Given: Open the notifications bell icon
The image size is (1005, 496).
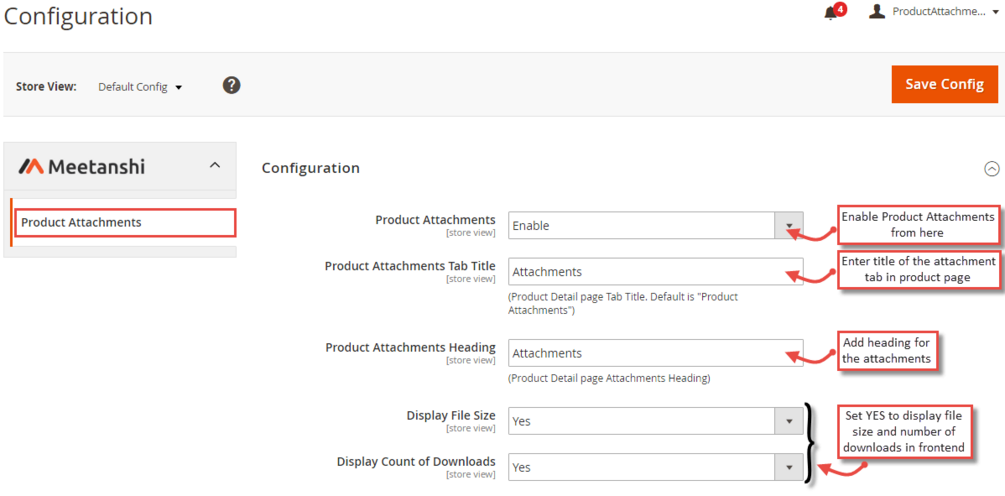Looking at the screenshot, I should (830, 13).
